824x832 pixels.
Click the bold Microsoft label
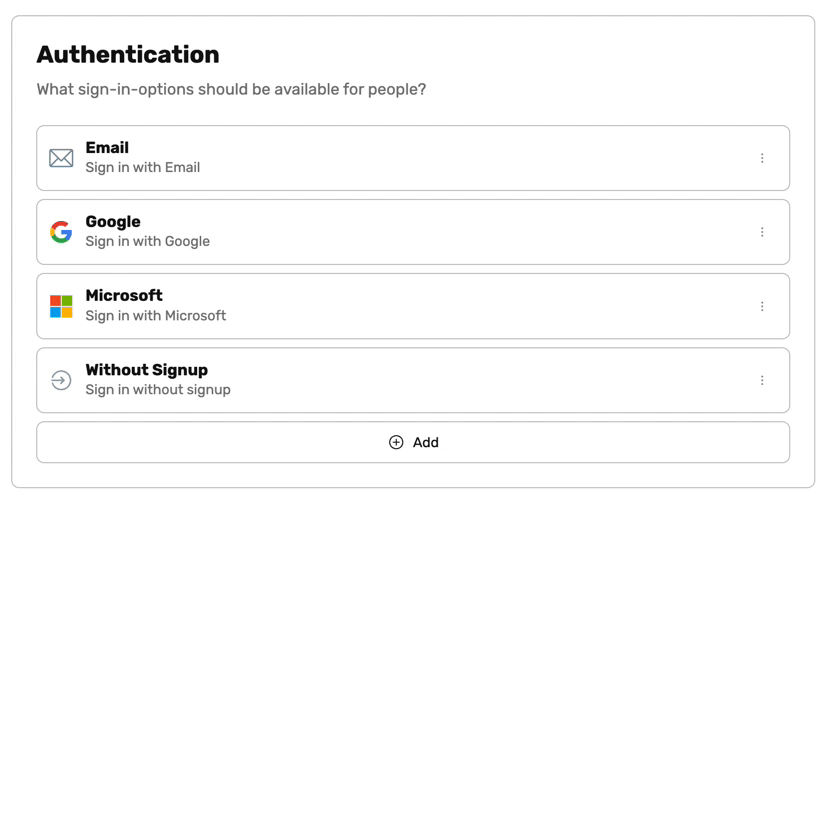tap(124, 296)
